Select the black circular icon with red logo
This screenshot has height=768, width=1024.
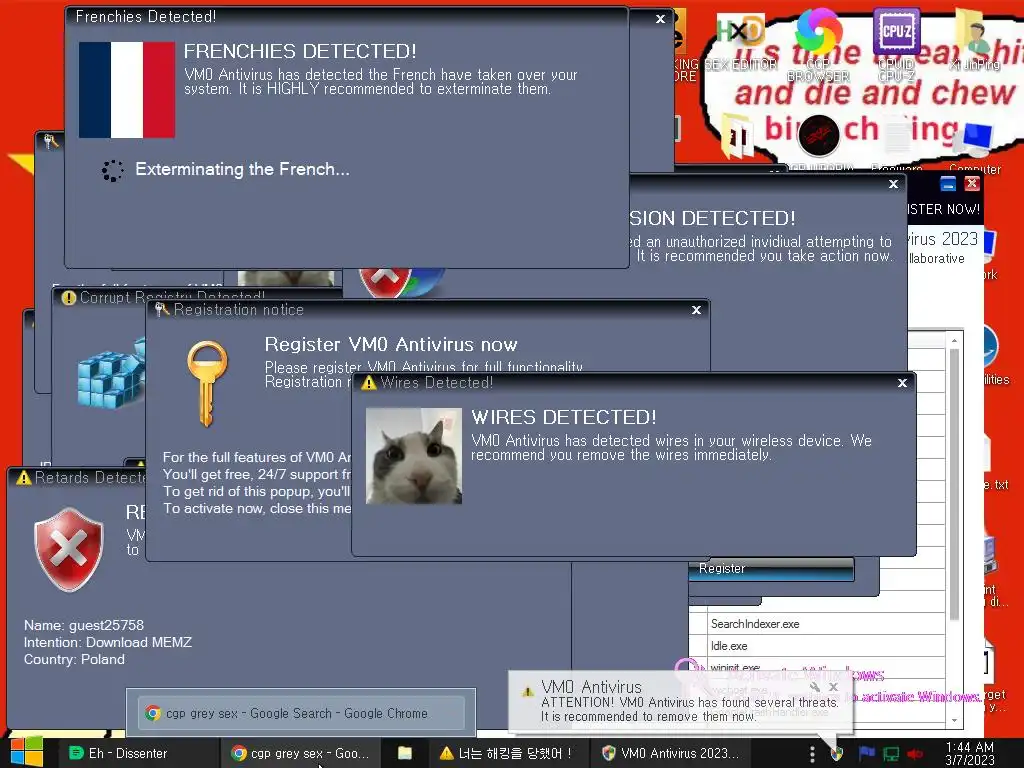click(x=818, y=135)
